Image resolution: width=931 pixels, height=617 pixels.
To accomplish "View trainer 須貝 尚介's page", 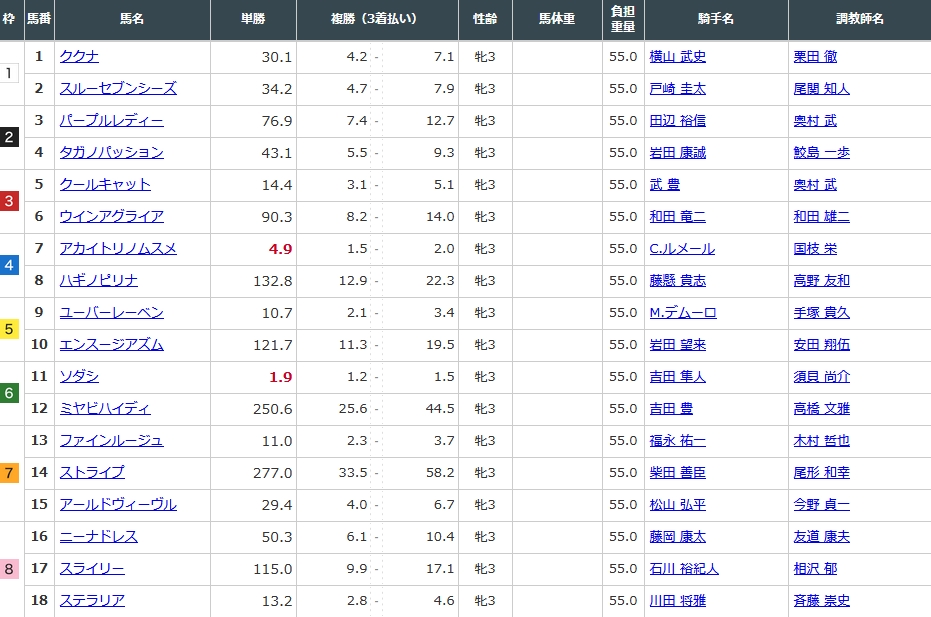I will [x=819, y=377].
